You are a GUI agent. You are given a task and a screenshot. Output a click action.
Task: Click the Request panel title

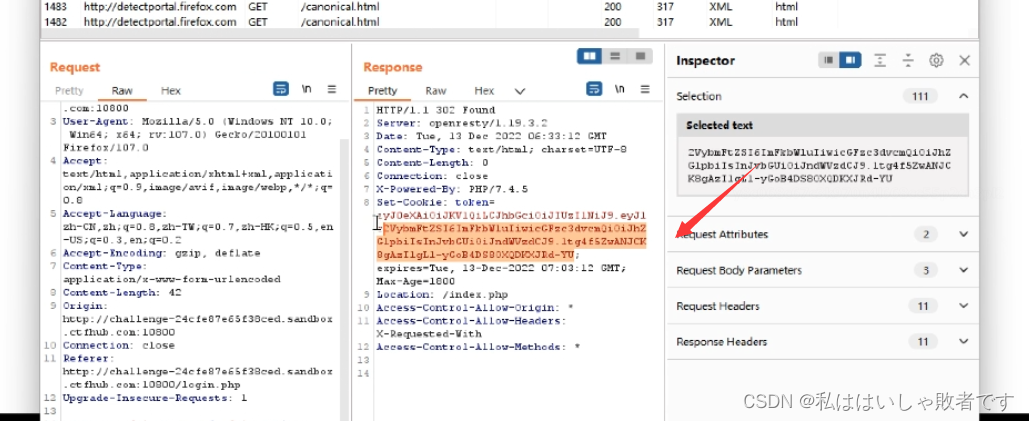coord(75,67)
